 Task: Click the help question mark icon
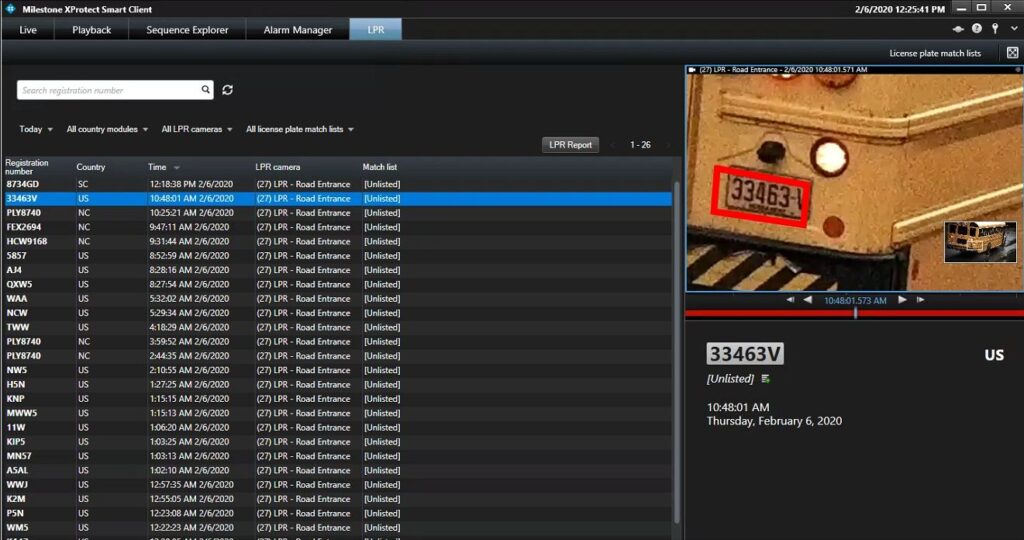click(977, 30)
